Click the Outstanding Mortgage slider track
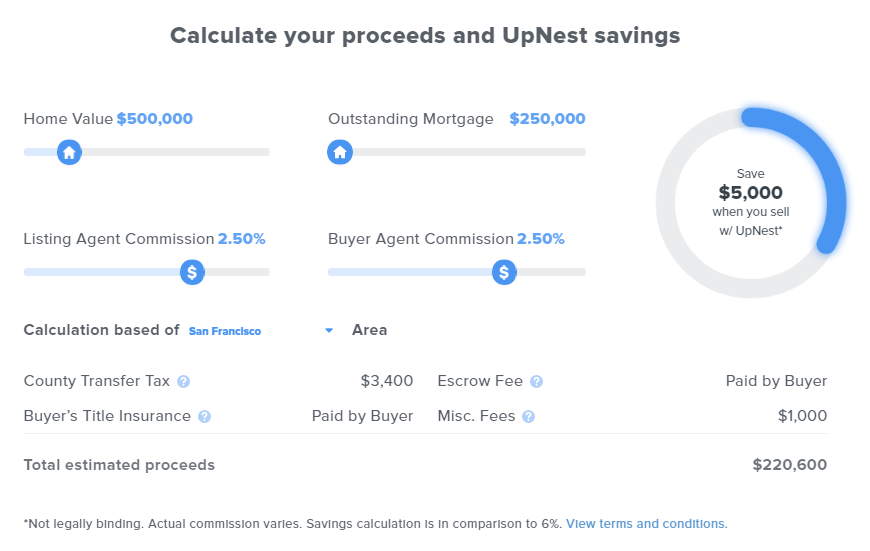The image size is (870, 551). click(470, 152)
